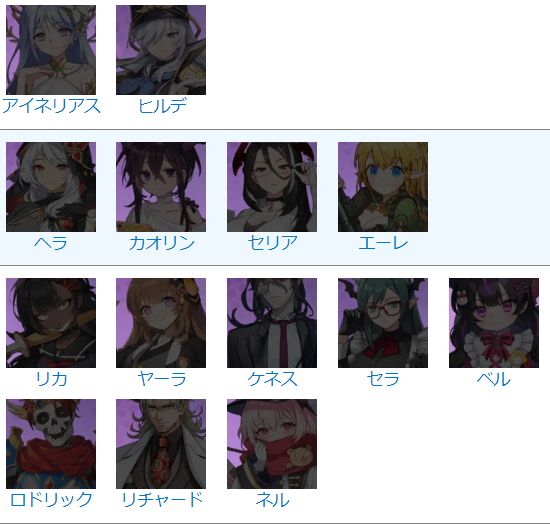The height and width of the screenshot is (524, 550).
Task: Open the カオリン character portrait
Action: [x=161, y=187]
